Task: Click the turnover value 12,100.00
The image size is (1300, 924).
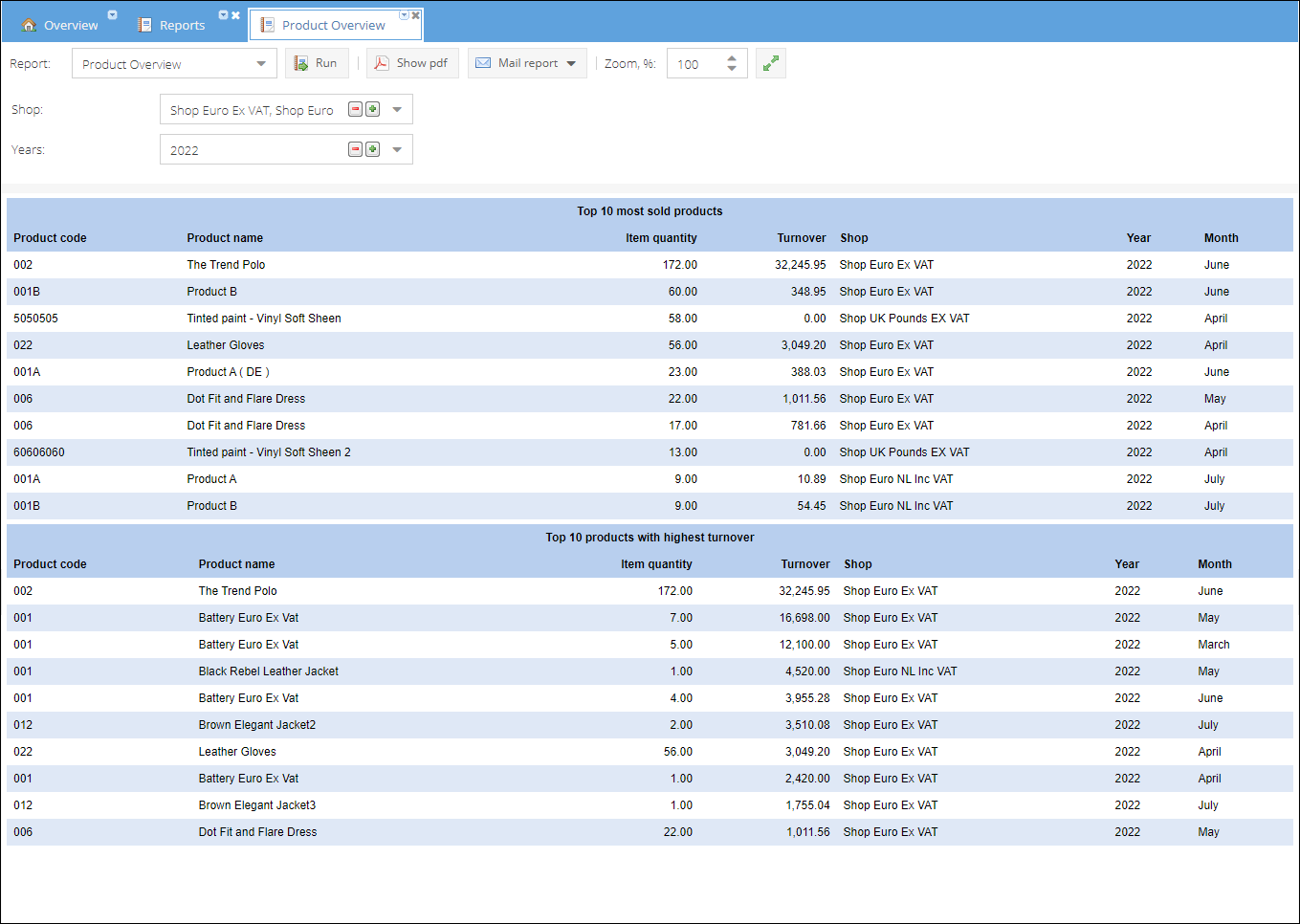Action: click(804, 645)
